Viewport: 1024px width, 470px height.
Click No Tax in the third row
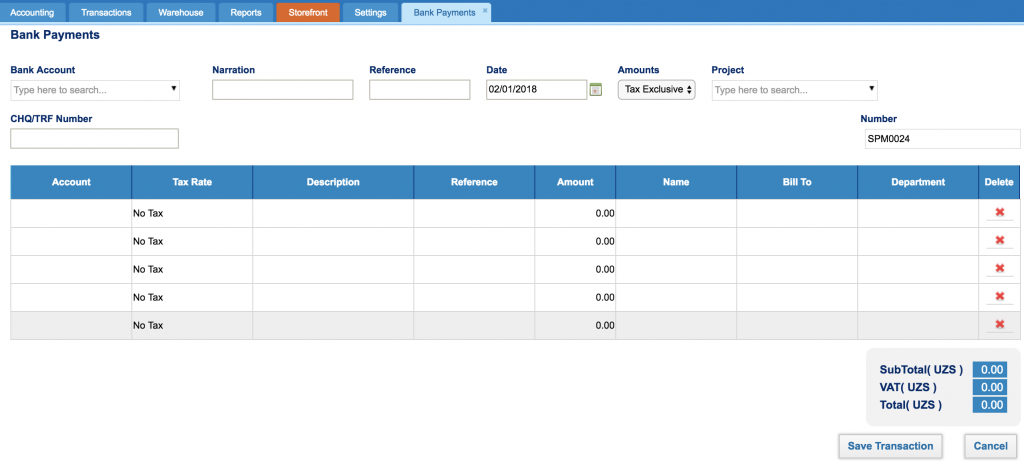point(148,269)
